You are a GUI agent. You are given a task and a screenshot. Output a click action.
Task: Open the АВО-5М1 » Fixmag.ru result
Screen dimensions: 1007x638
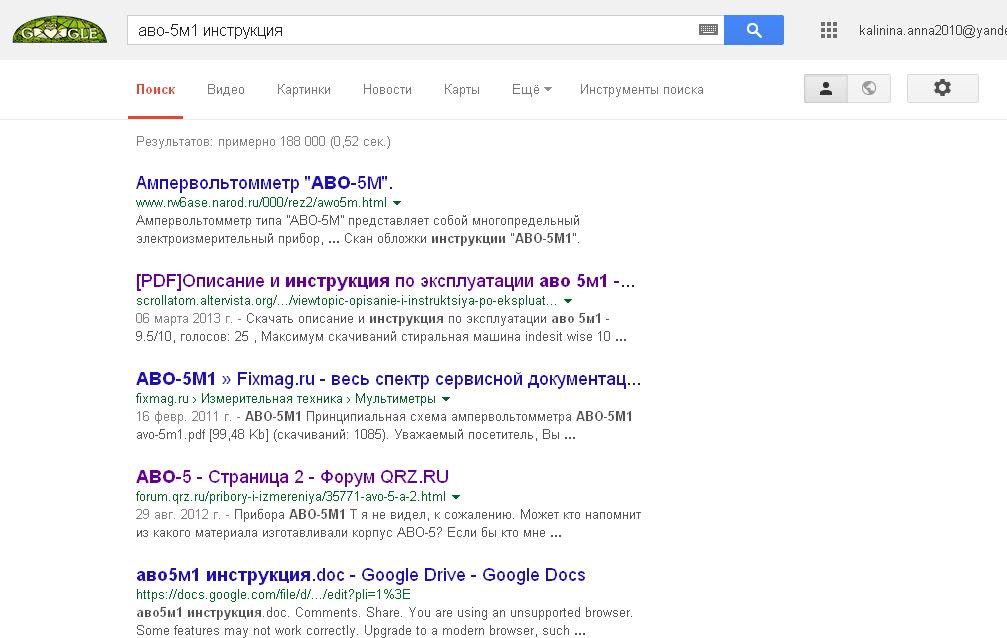pyautogui.click(x=388, y=379)
